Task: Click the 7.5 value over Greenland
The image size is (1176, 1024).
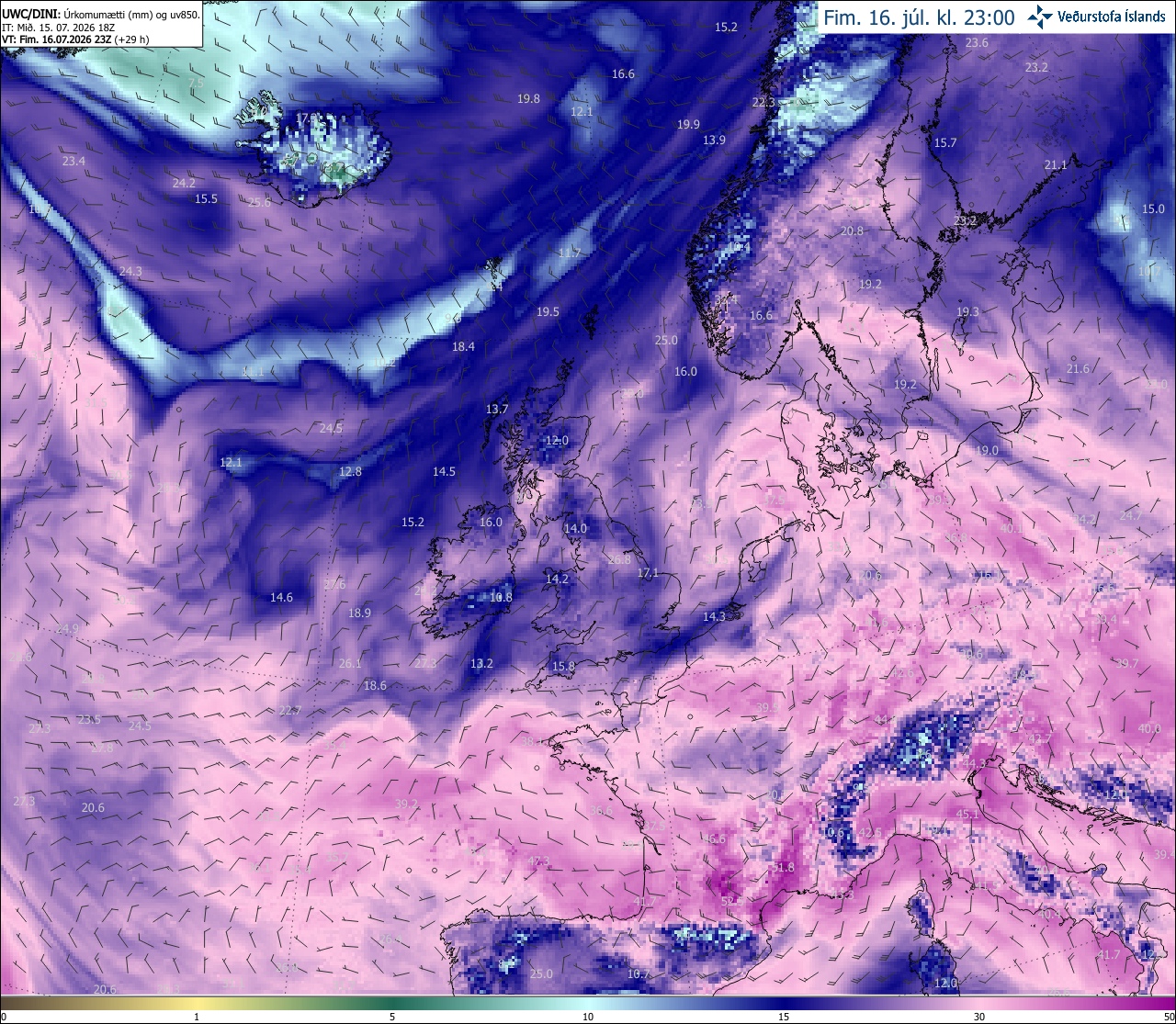Action: click(x=196, y=83)
